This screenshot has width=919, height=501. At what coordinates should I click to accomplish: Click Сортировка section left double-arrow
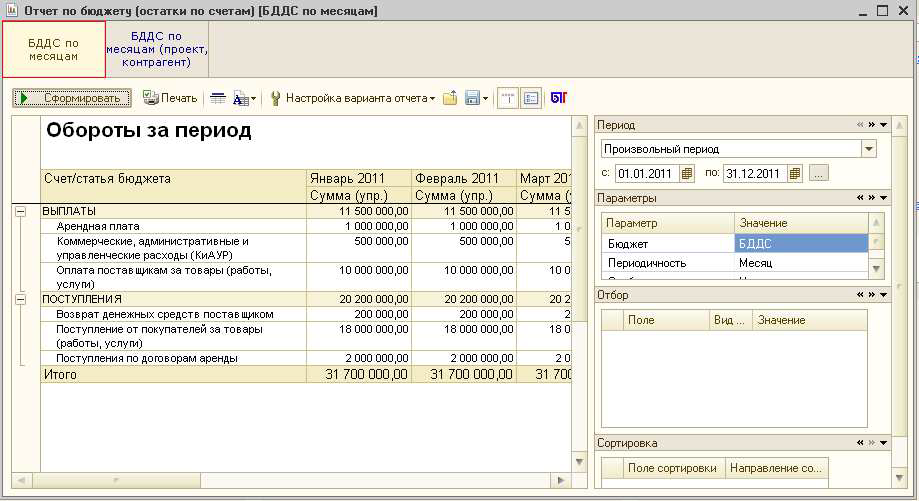(x=860, y=443)
